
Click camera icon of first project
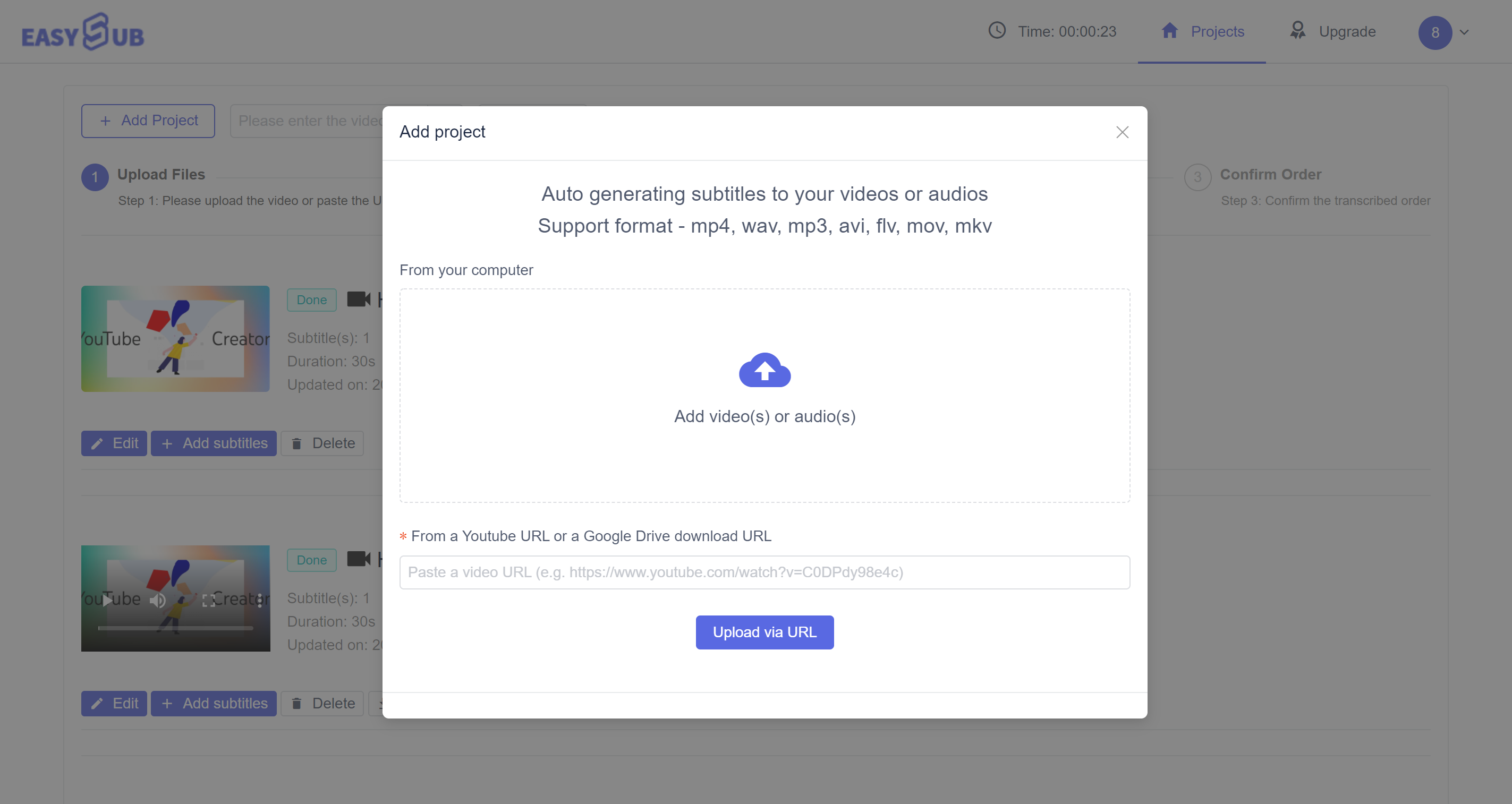click(x=359, y=300)
